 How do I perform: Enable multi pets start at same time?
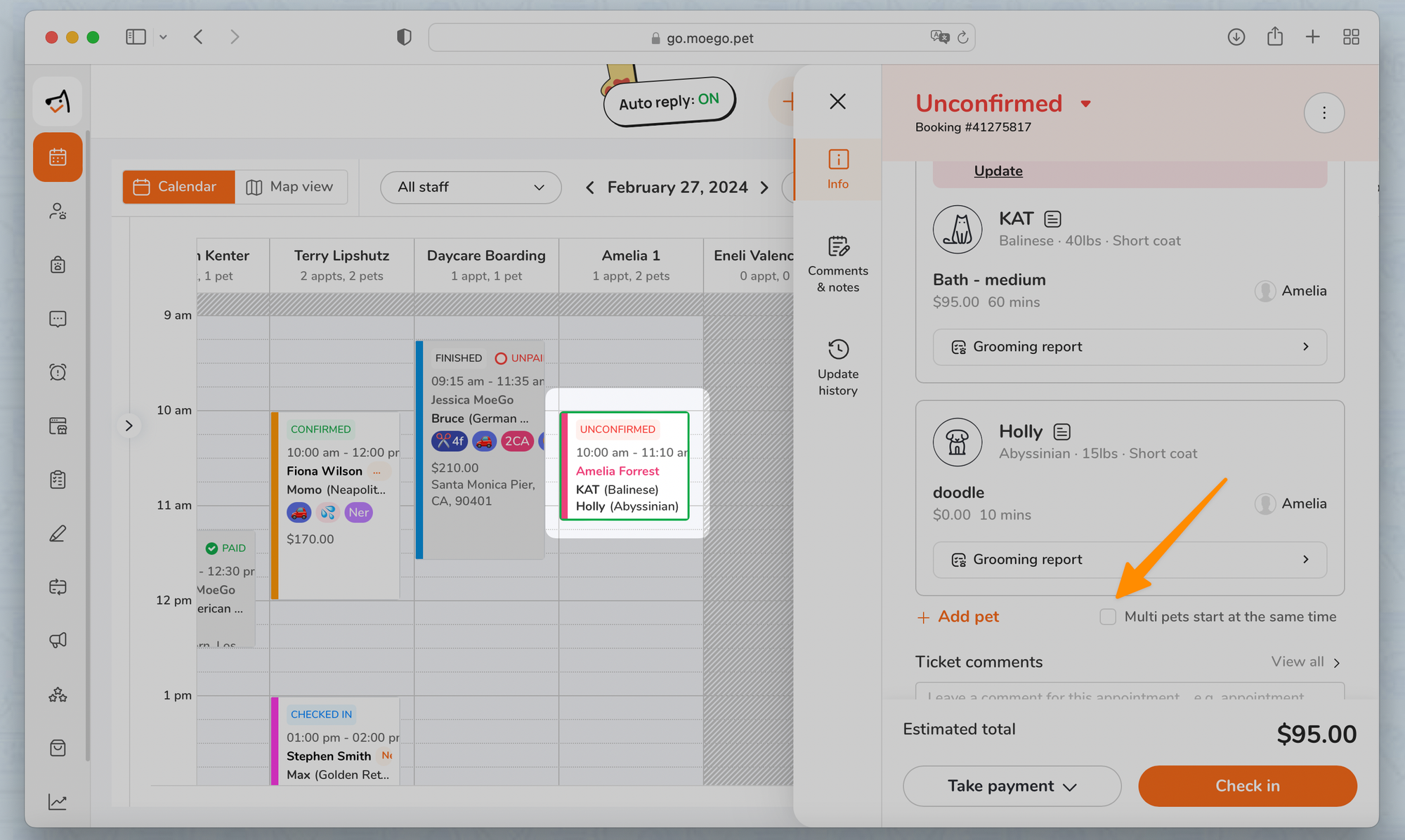(x=1108, y=617)
